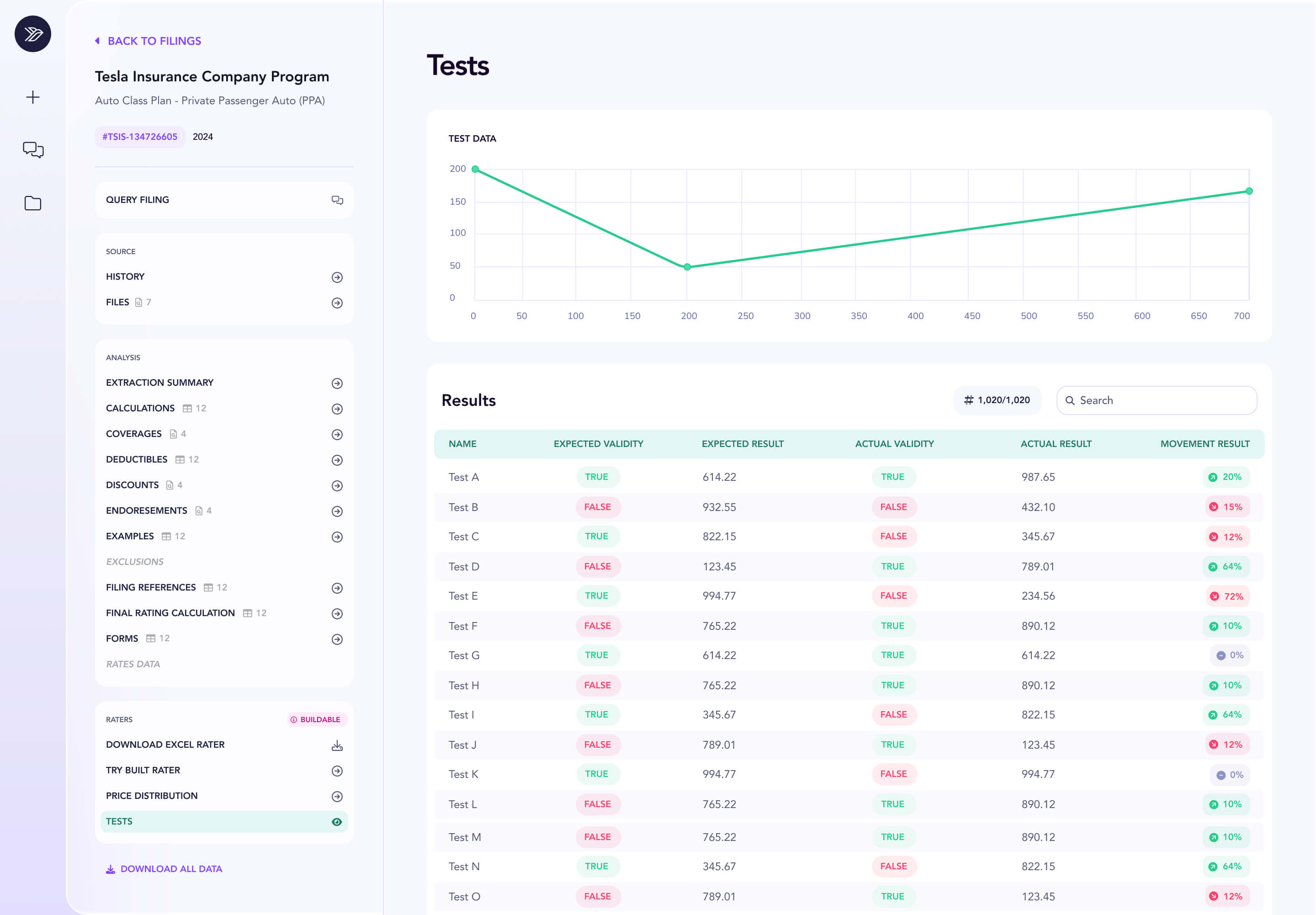Open the chat bubbles sidebar icon

tap(32, 149)
